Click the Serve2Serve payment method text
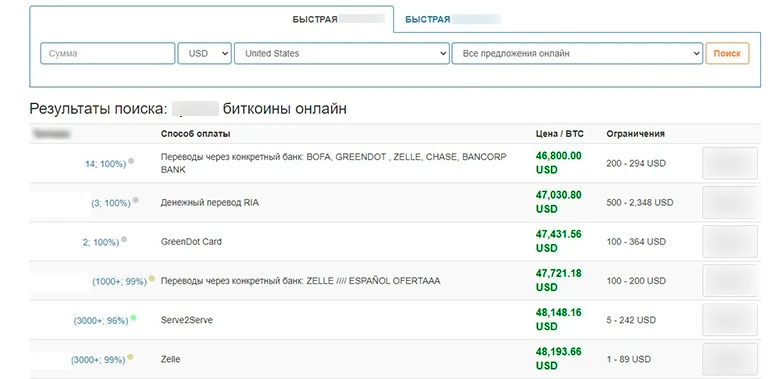 (x=187, y=320)
